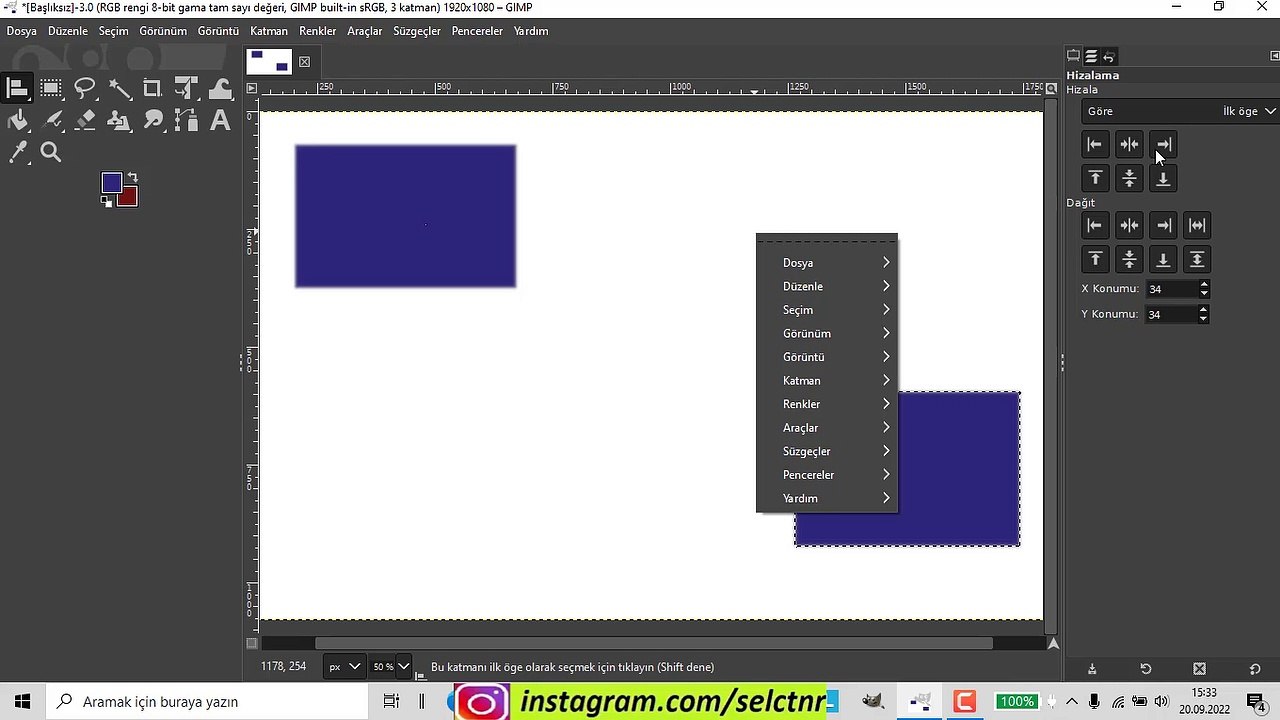Open Renkler in the top menu bar
1280x720 pixels.
tap(318, 31)
